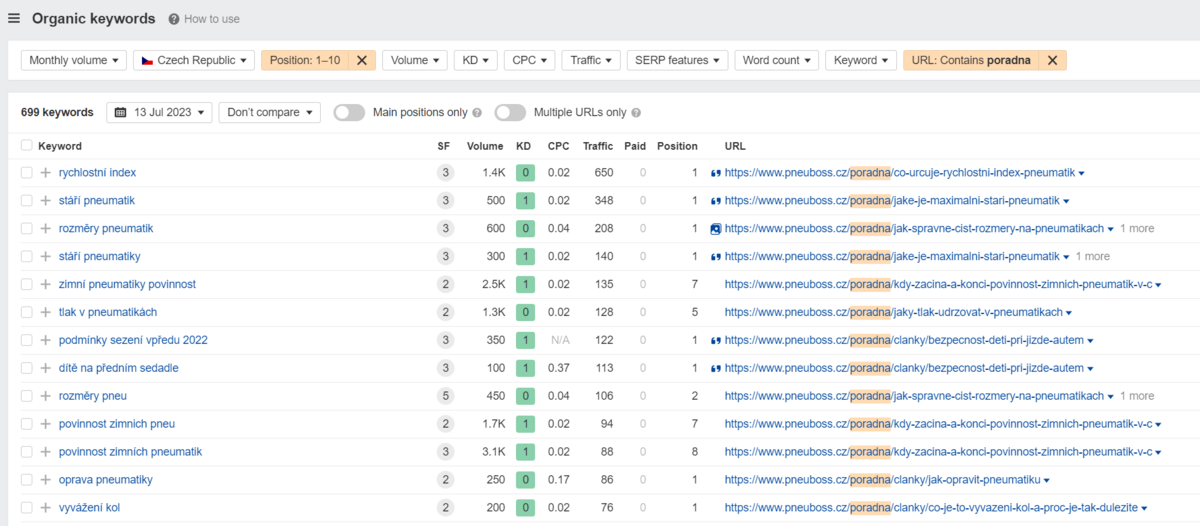Click the plus icon for vyvážení kol
The width and height of the screenshot is (1200, 526).
pyautogui.click(x=45, y=508)
